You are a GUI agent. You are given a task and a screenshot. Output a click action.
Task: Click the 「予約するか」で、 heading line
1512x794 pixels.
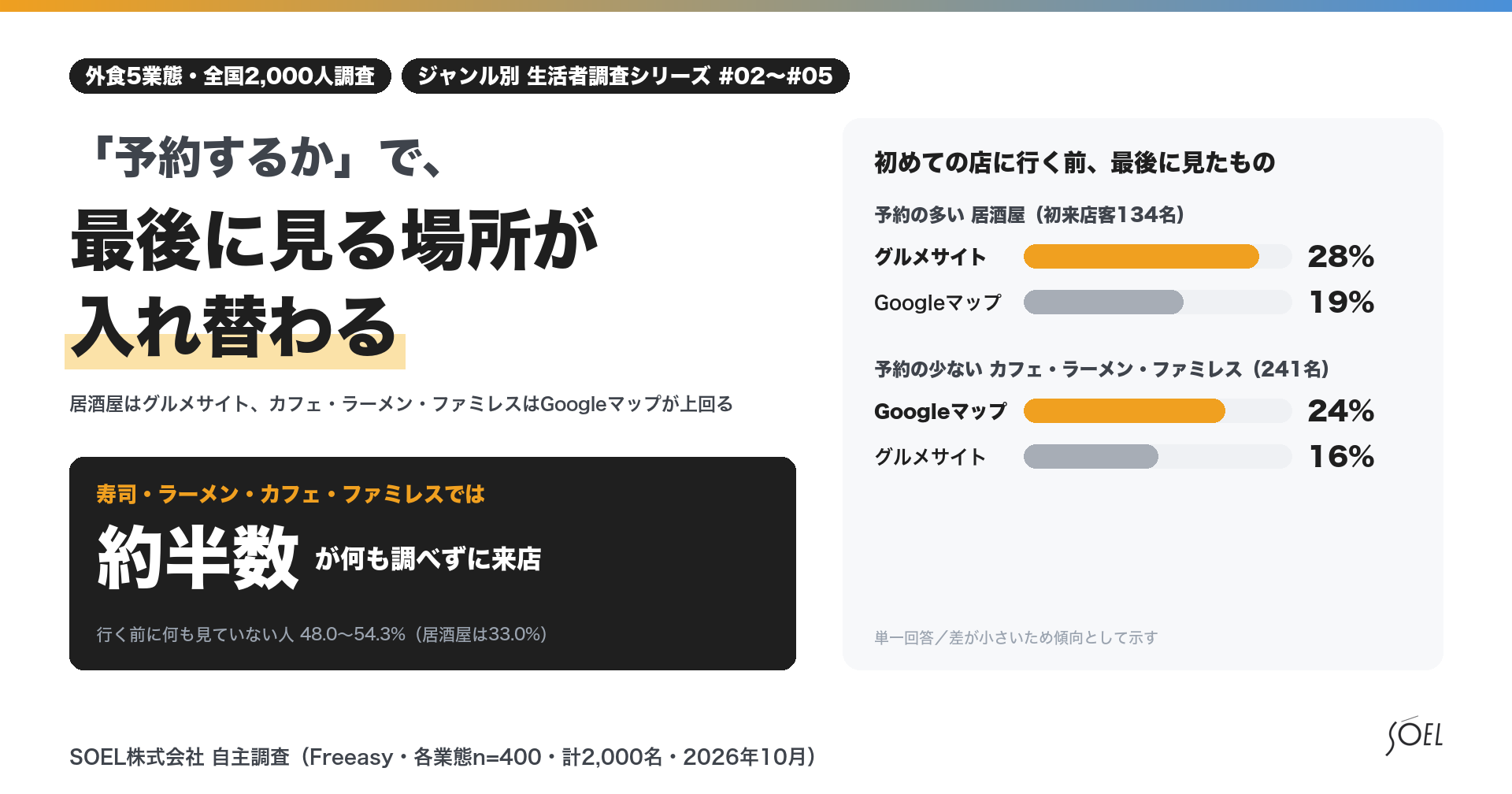(266, 158)
